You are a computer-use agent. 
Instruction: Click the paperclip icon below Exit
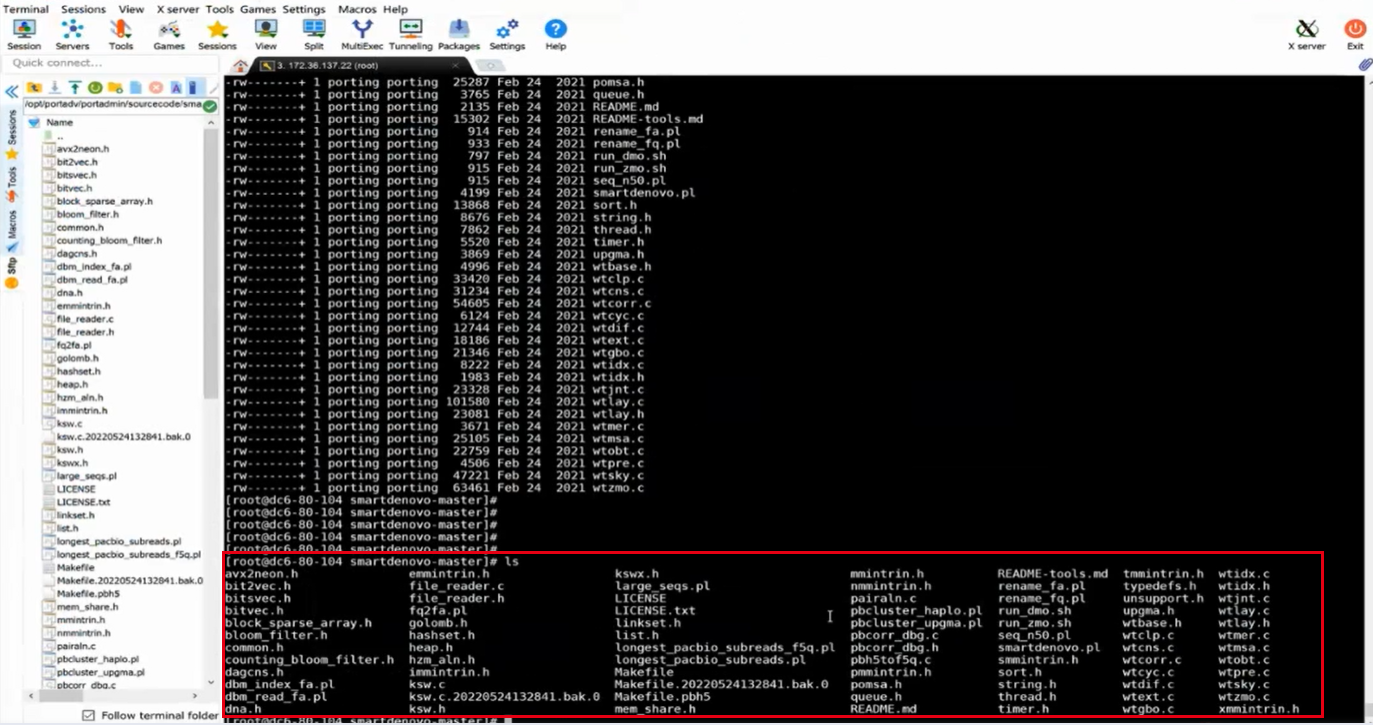click(x=1364, y=64)
